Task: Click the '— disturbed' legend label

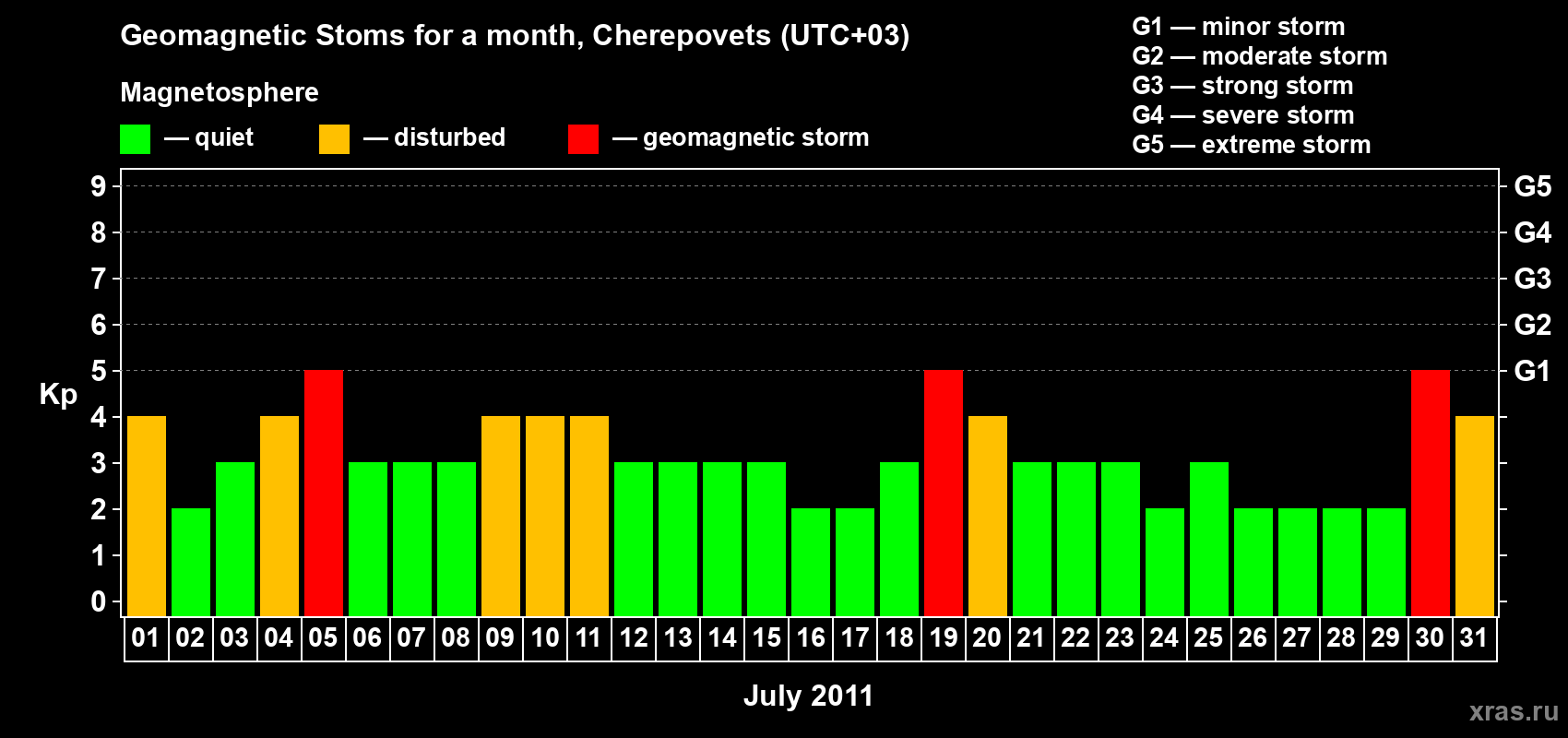Action: (x=434, y=137)
